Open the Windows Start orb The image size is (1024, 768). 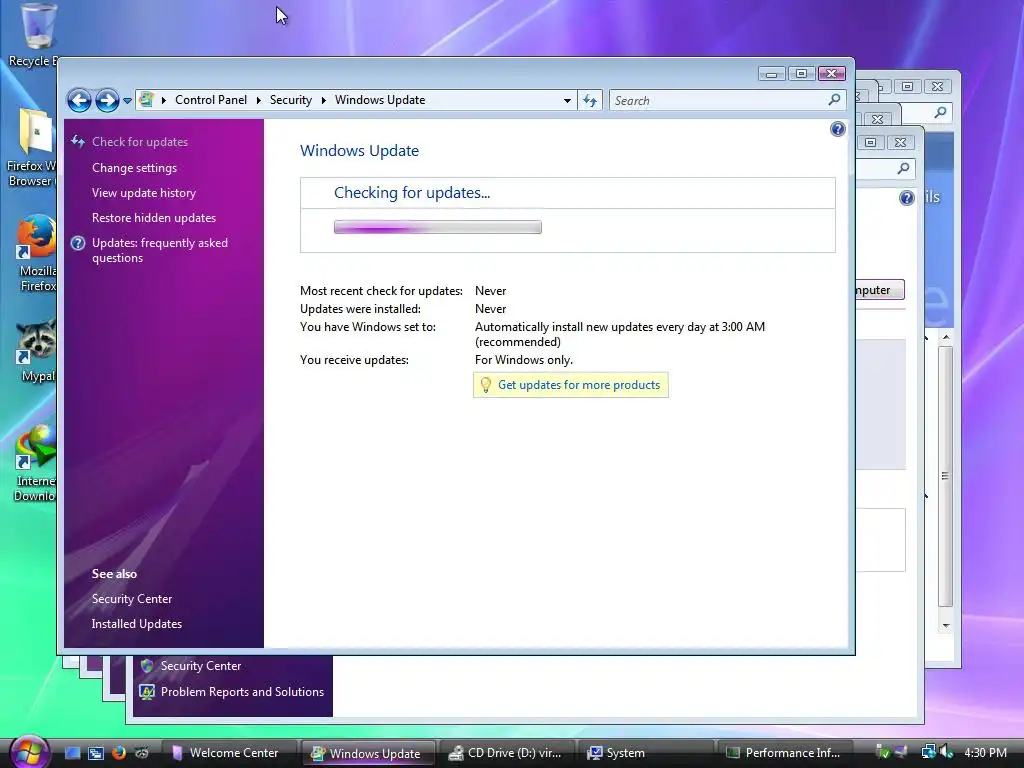(28, 752)
